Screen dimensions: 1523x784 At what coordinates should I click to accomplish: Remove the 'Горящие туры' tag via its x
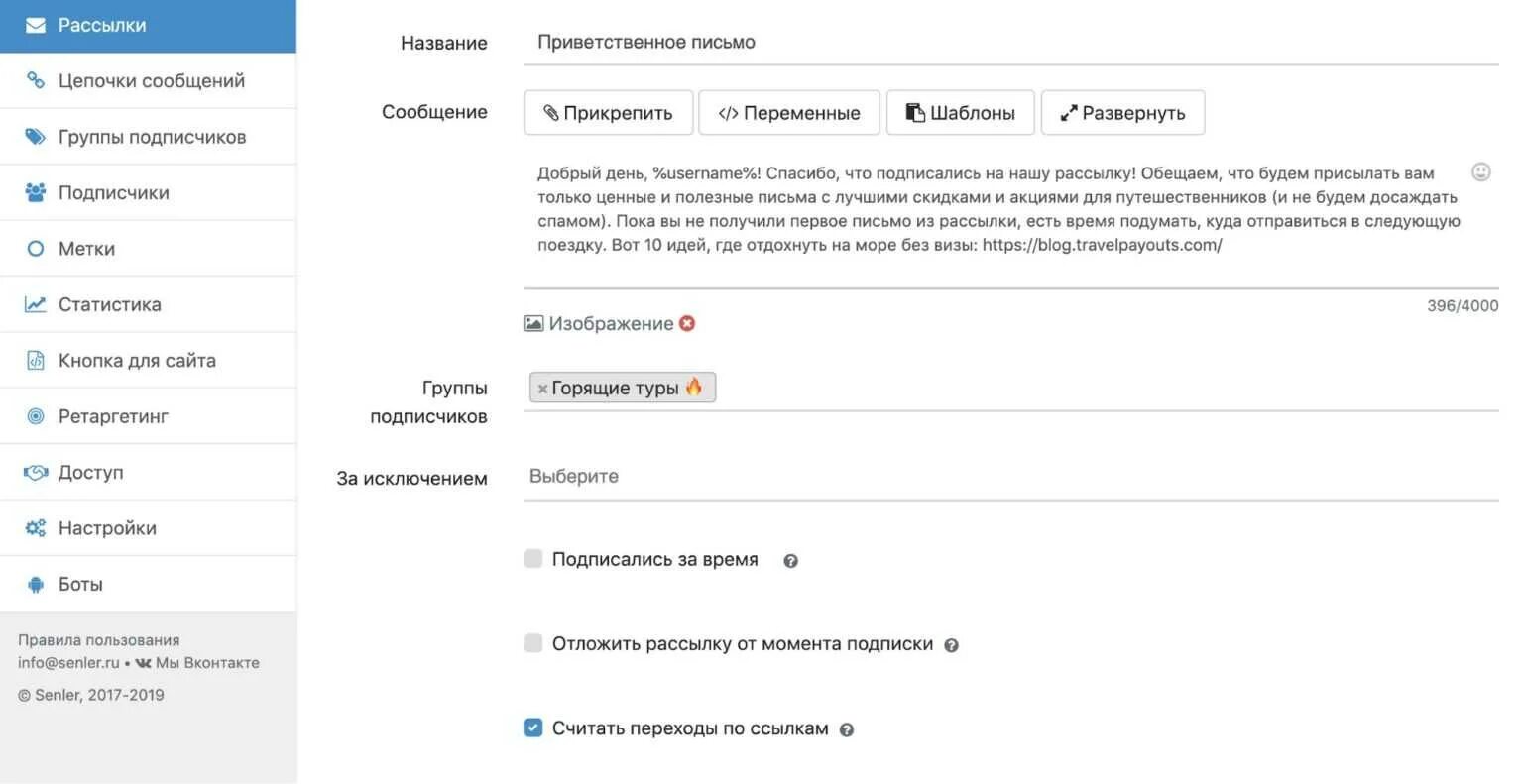click(542, 389)
